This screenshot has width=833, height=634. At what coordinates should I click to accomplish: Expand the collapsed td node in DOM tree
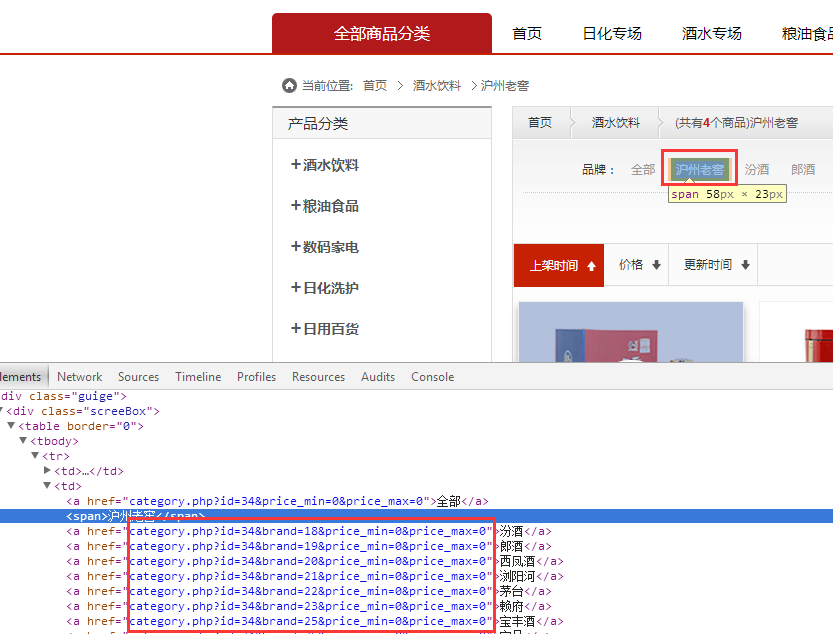coord(47,471)
